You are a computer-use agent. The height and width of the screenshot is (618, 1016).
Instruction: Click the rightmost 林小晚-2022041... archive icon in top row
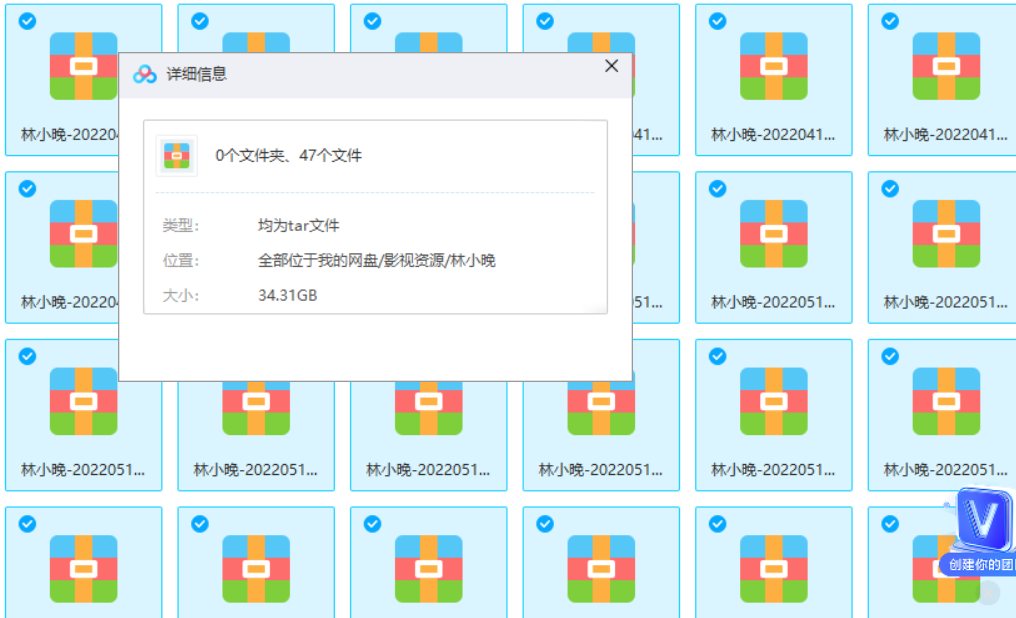(x=946, y=66)
